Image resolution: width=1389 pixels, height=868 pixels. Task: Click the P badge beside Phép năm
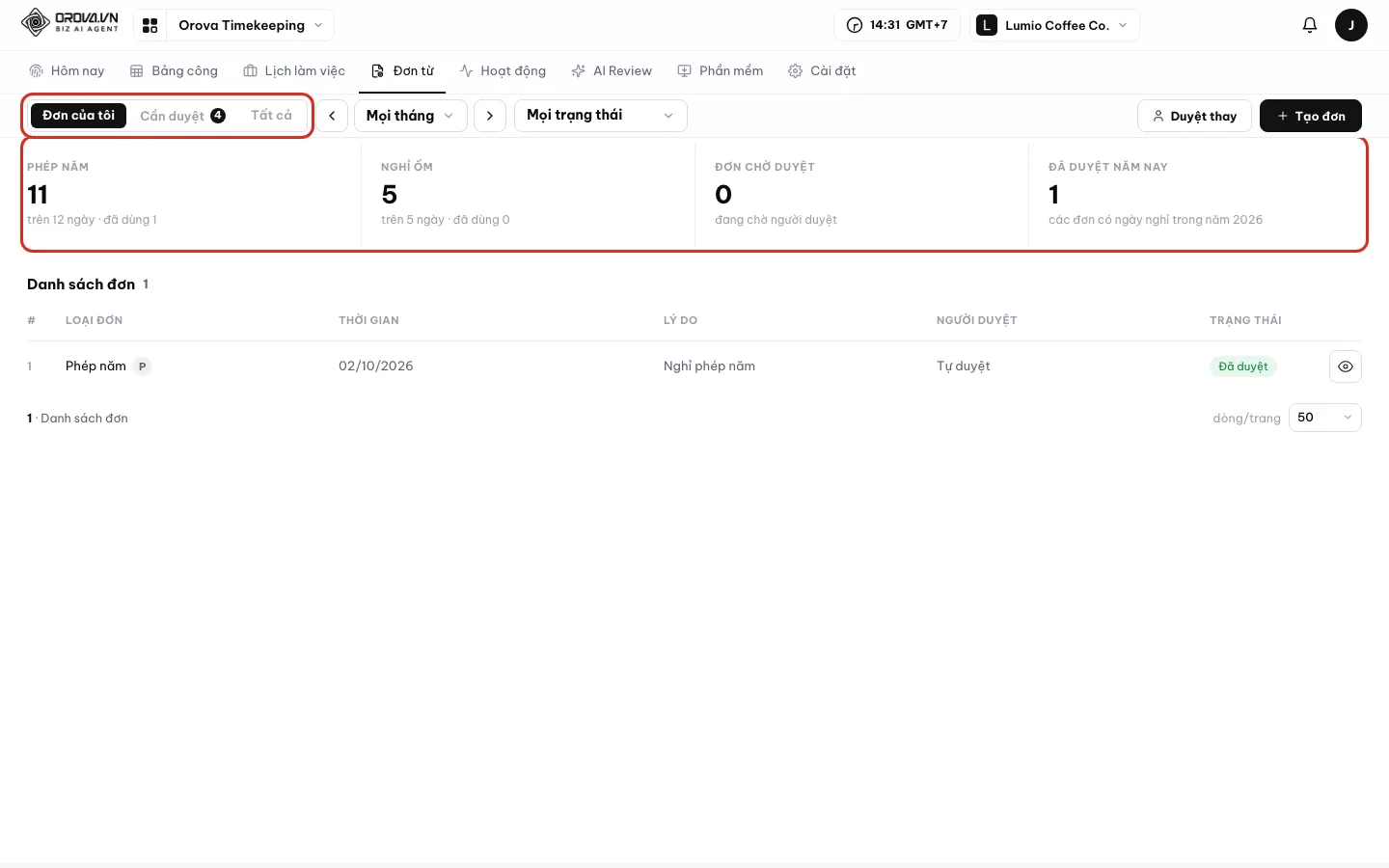click(142, 366)
